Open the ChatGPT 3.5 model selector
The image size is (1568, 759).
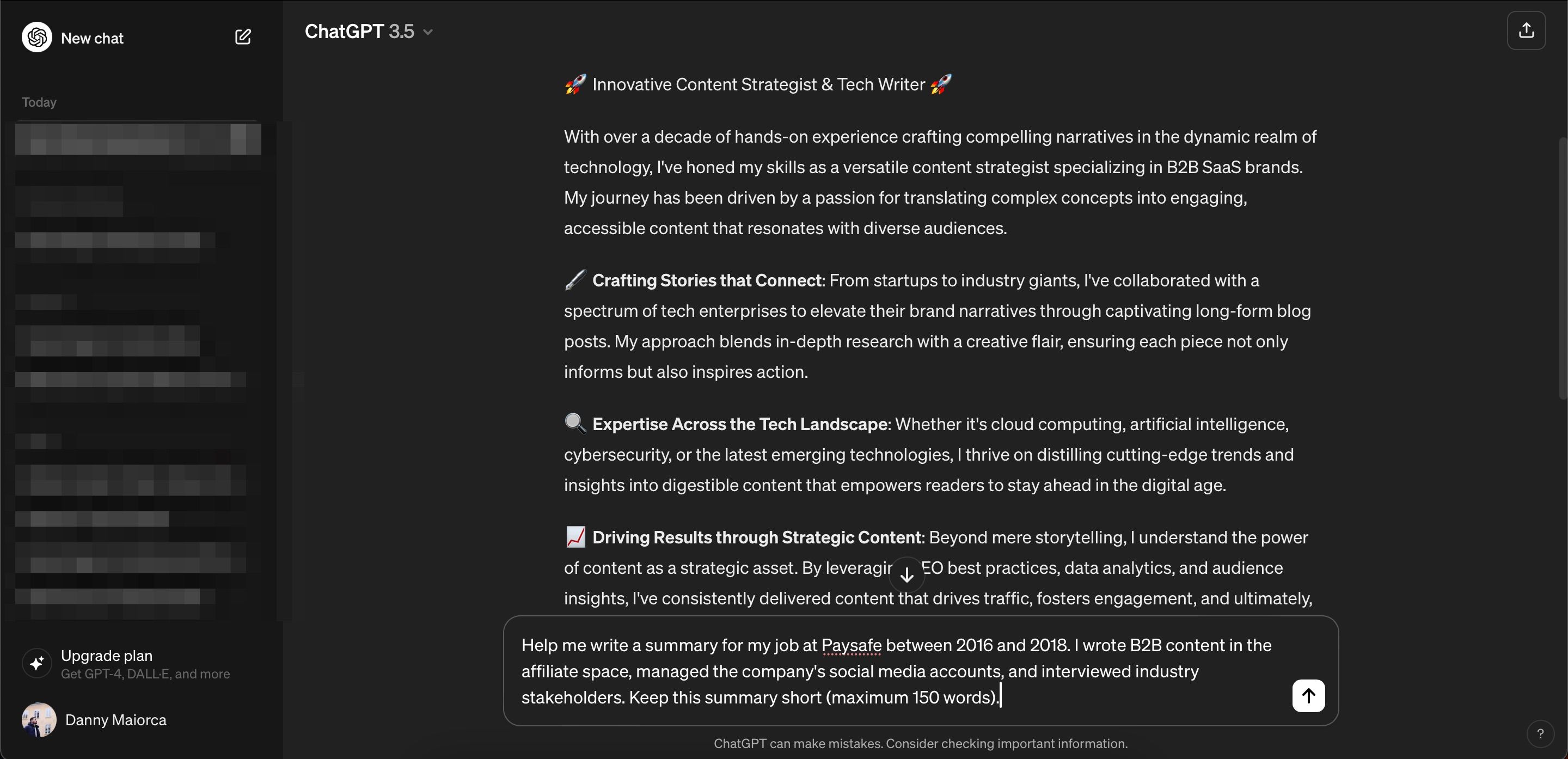click(360, 32)
